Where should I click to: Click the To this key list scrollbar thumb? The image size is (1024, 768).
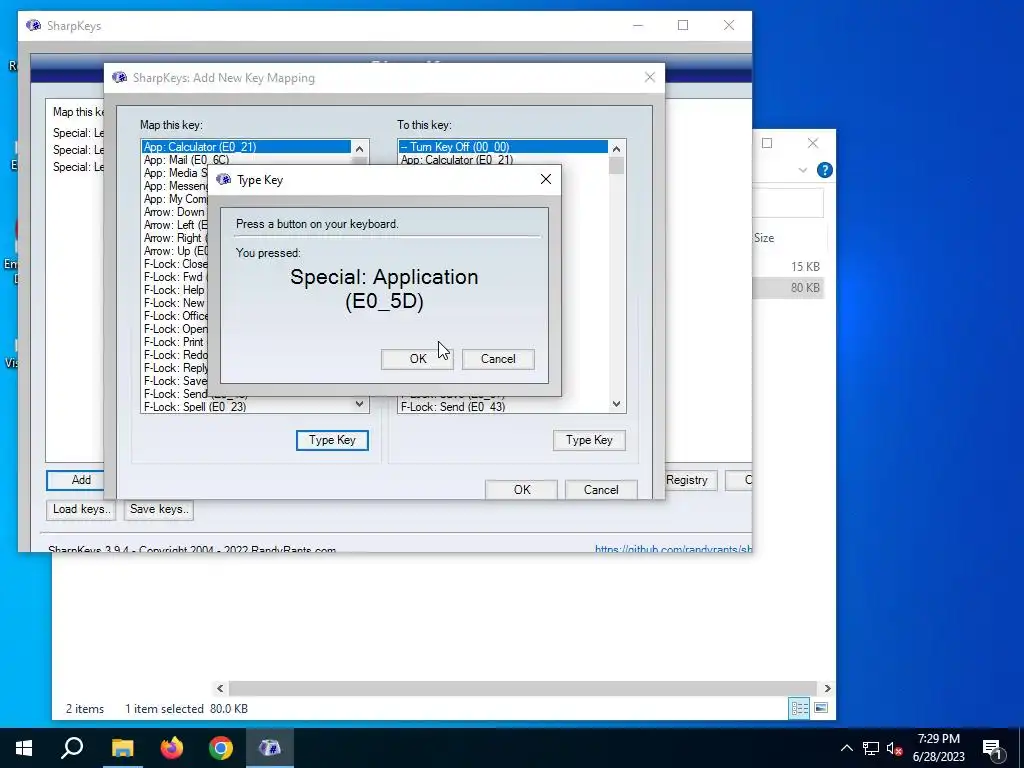pyautogui.click(x=616, y=165)
